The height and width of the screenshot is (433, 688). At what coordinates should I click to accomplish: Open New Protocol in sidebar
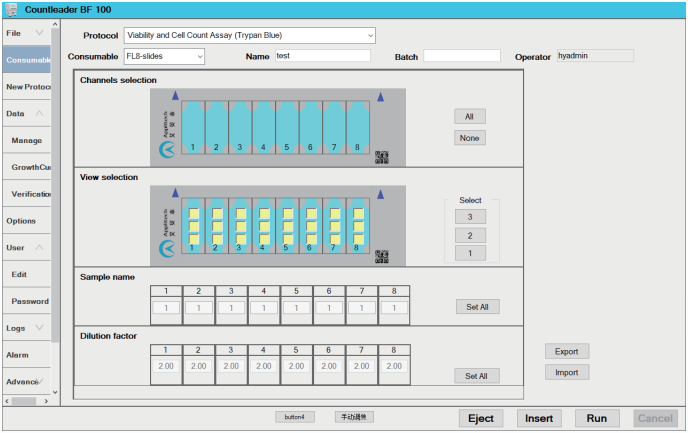pos(27,87)
